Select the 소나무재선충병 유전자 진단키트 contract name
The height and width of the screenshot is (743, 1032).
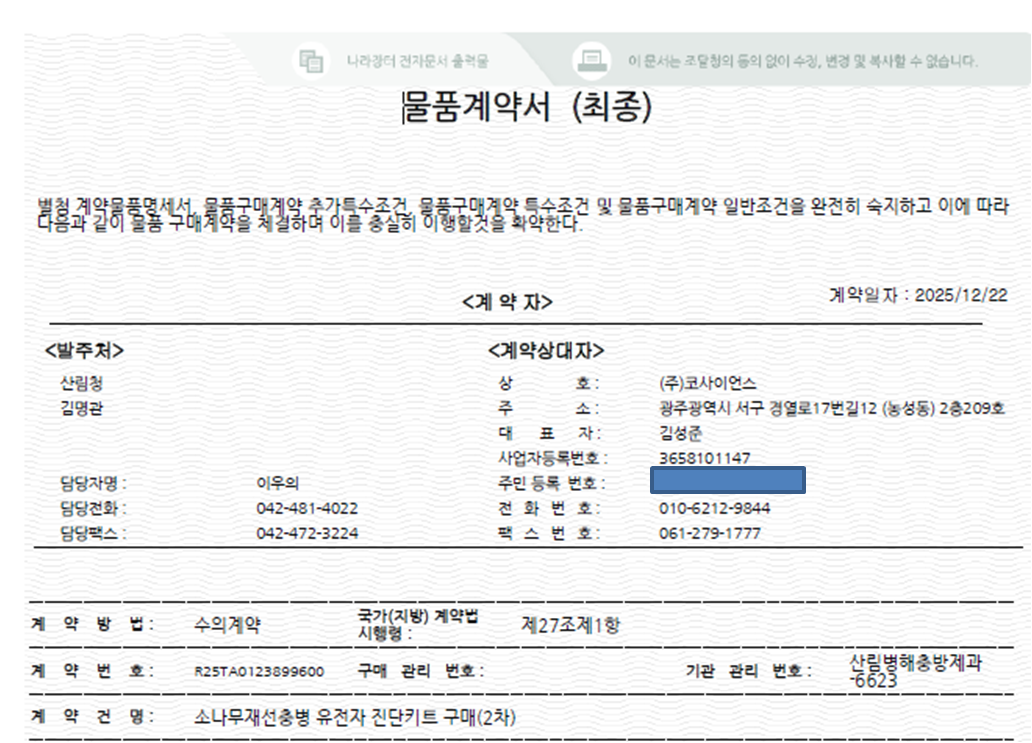355,717
